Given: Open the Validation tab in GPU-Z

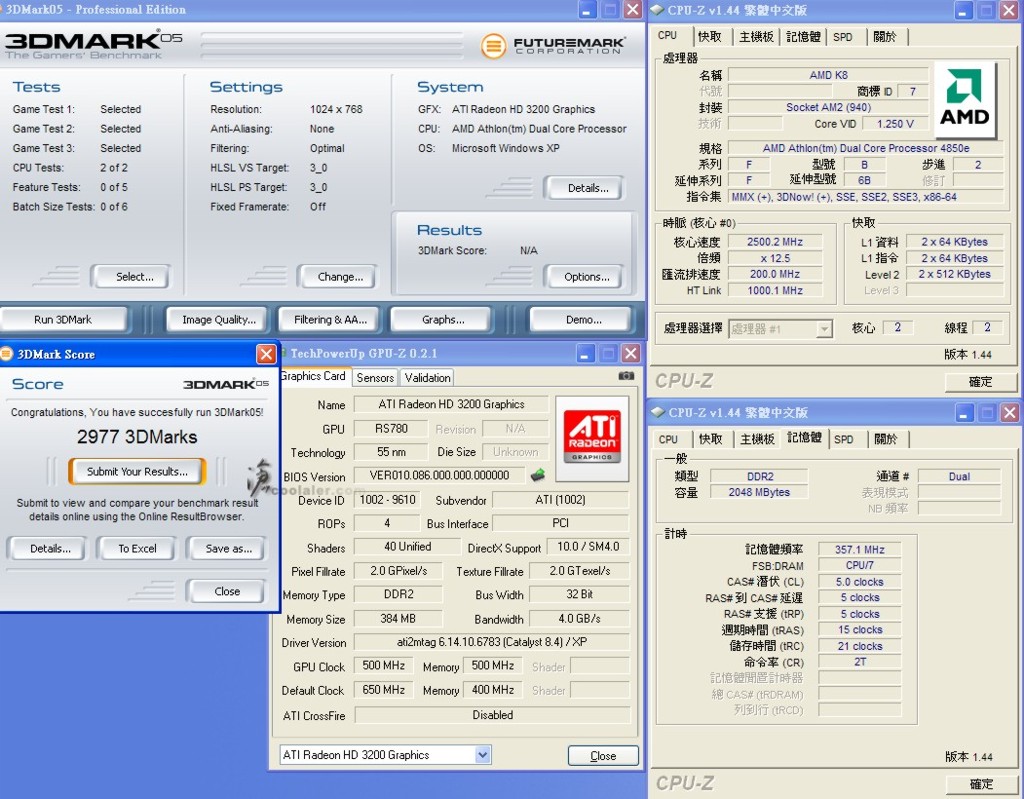Looking at the screenshot, I should pos(427,378).
